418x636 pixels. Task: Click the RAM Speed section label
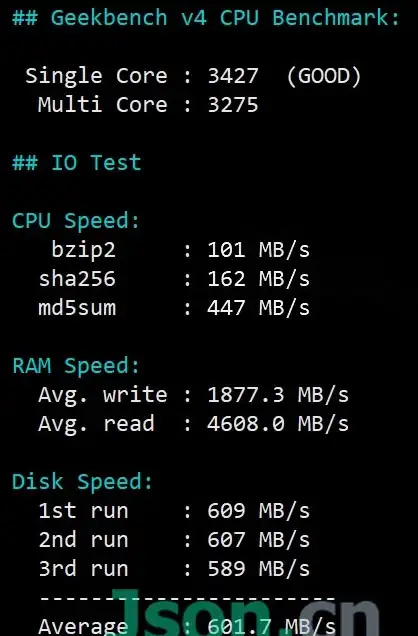[x=76, y=366]
